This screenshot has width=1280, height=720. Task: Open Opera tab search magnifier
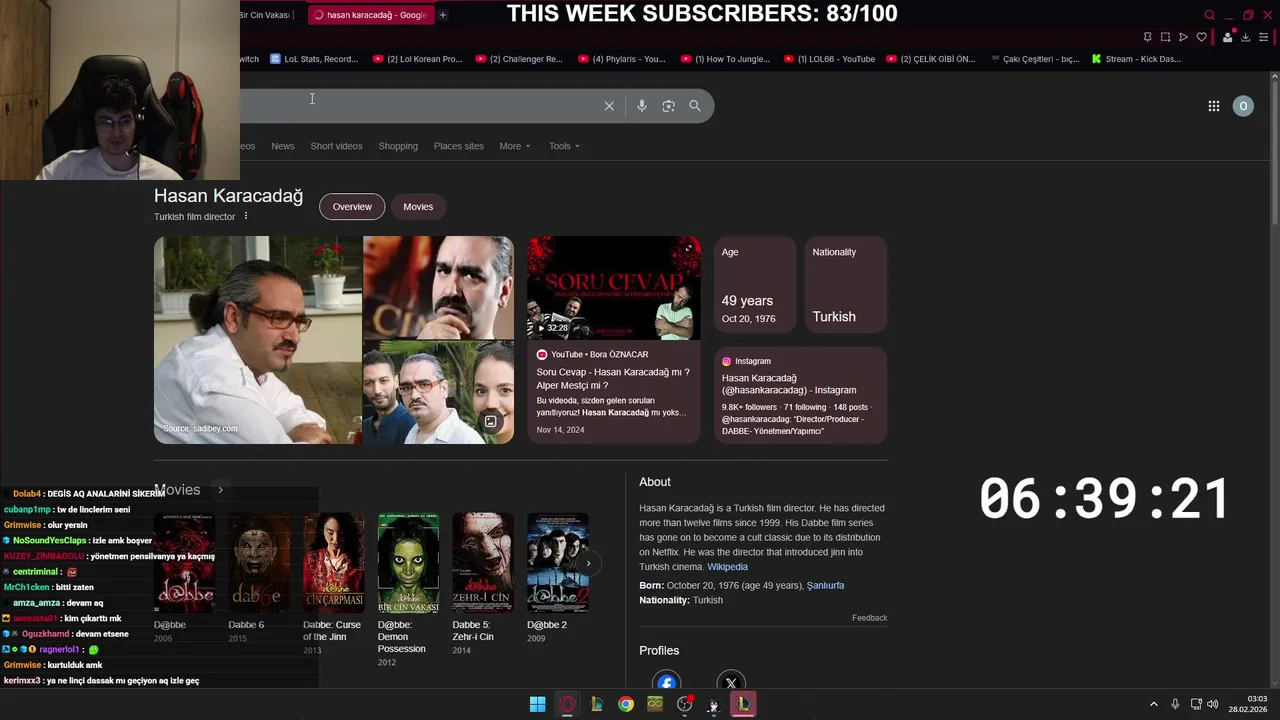pos(1209,15)
